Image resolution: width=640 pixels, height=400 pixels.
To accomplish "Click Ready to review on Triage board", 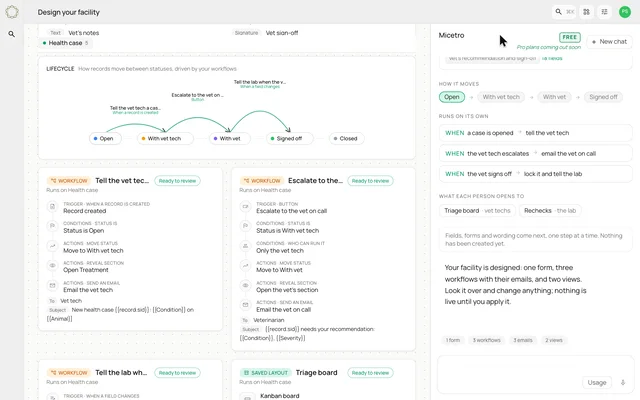I will tap(370, 373).
